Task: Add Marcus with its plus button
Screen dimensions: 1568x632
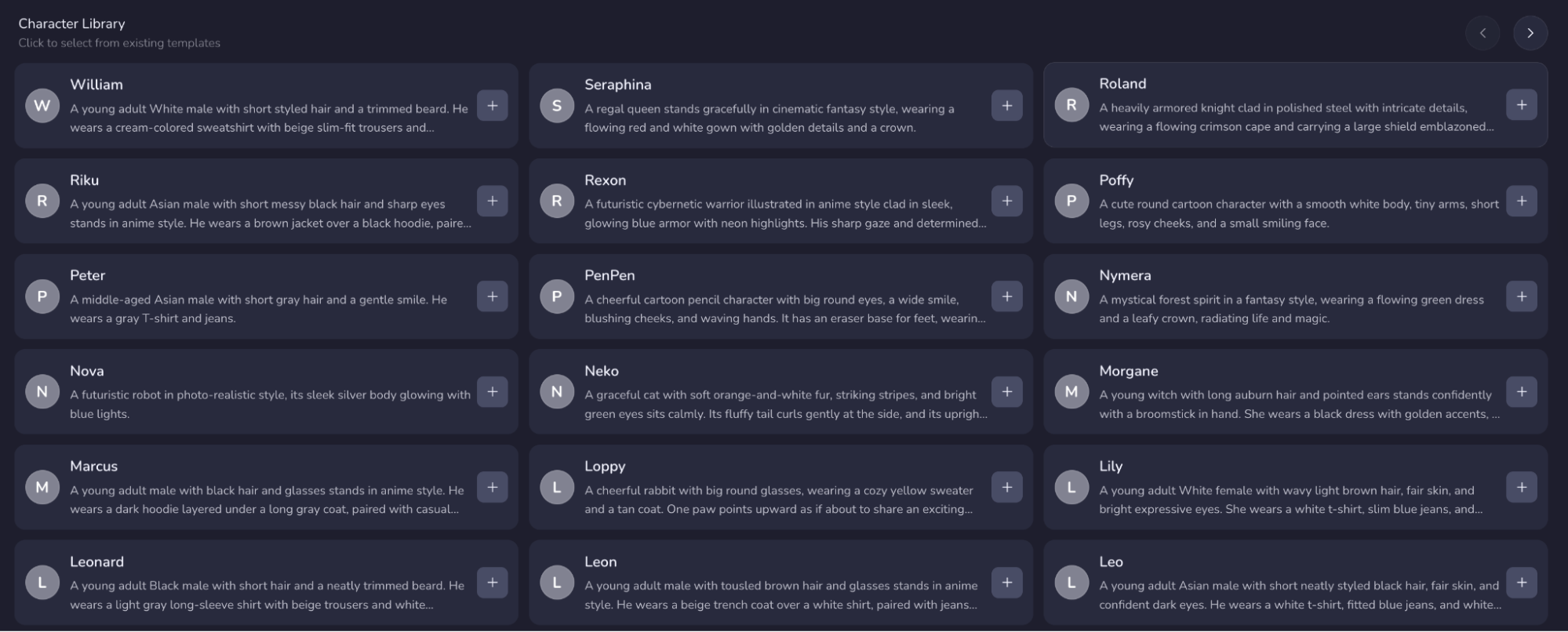Action: [x=493, y=487]
